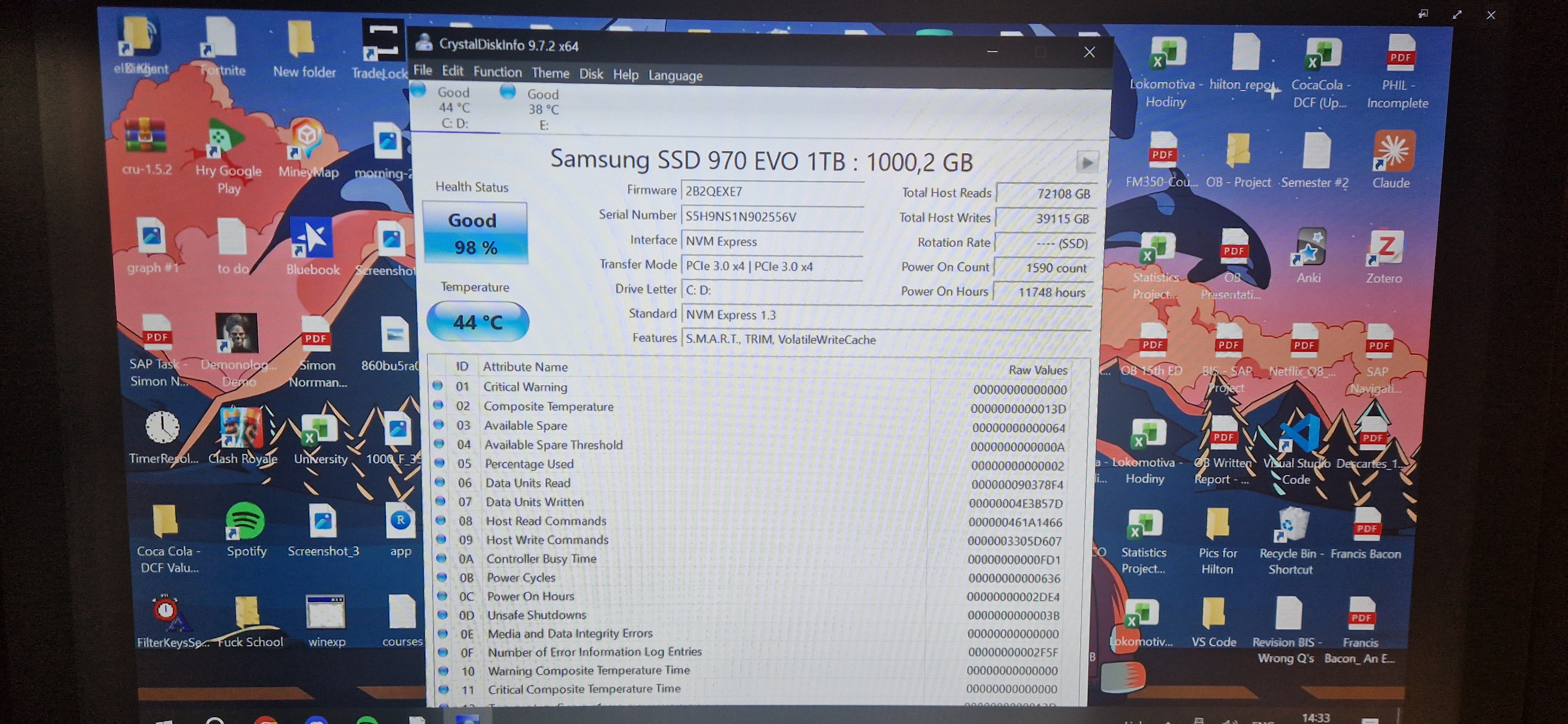Open the FilterKeysSe desktop shortcut

coord(172,622)
